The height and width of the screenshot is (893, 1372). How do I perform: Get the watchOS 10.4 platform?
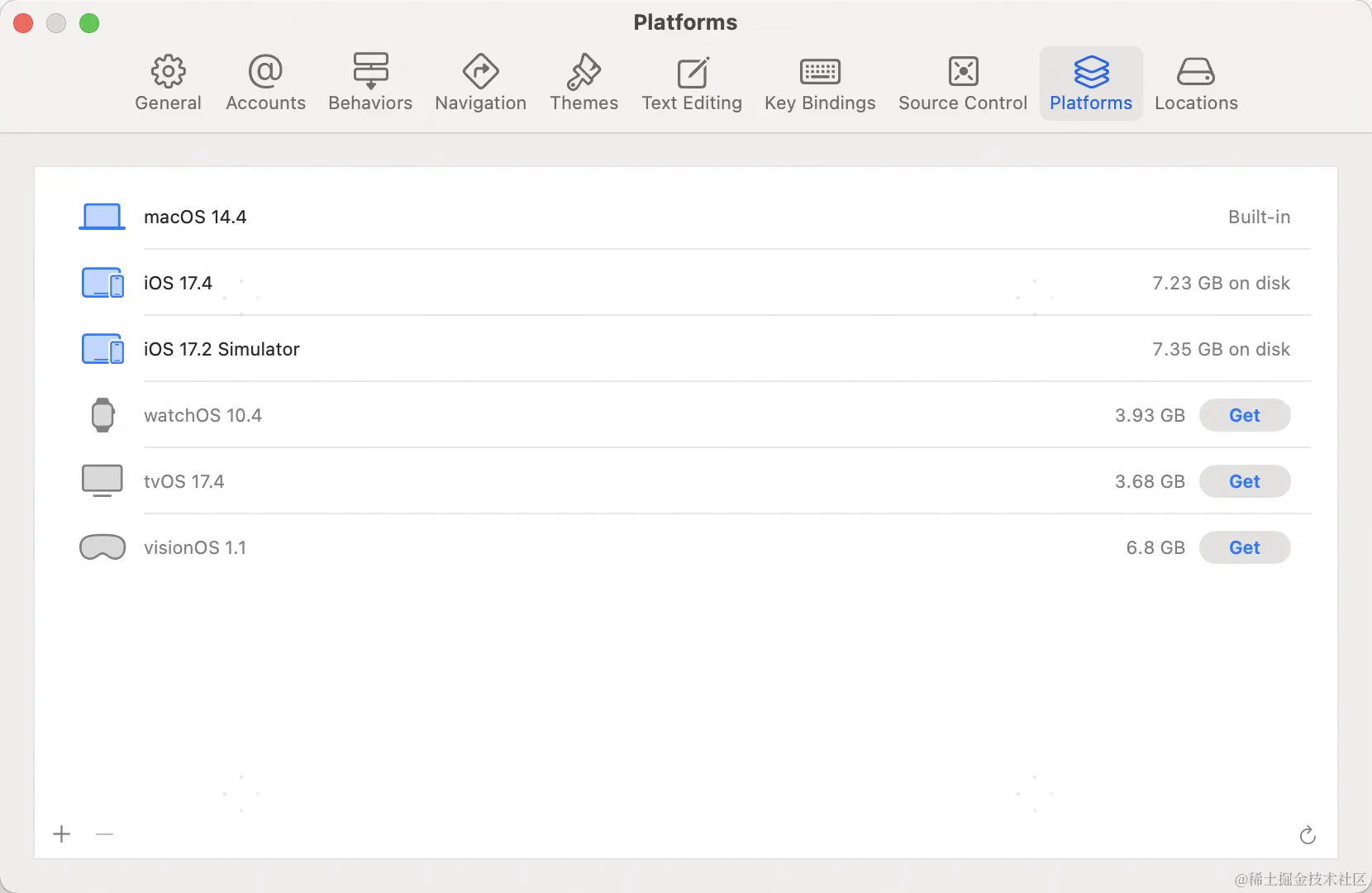(1245, 415)
